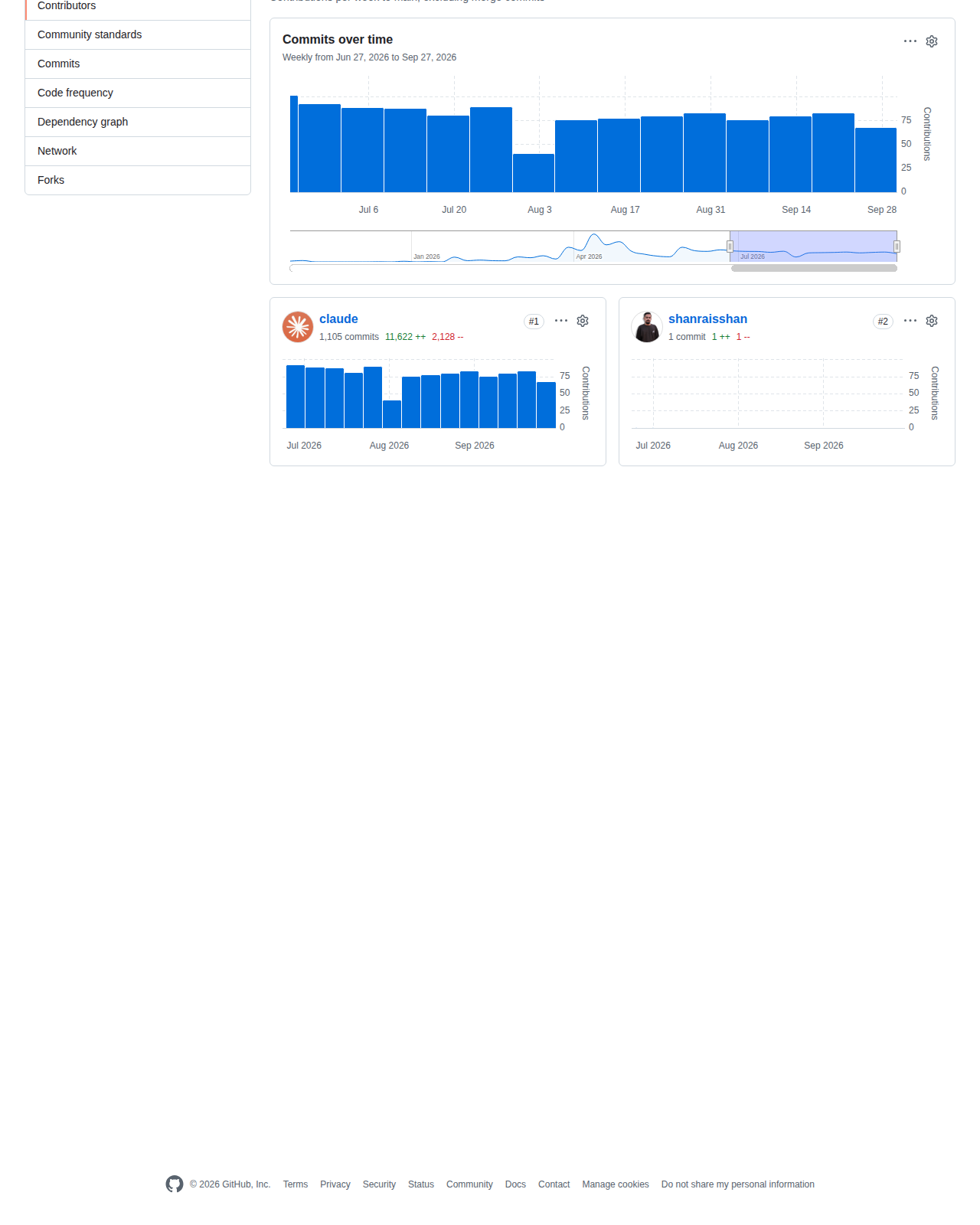Viewport: 980px width, 1225px height.
Task: Open Commits over time chart settings gear
Action: coord(932,41)
